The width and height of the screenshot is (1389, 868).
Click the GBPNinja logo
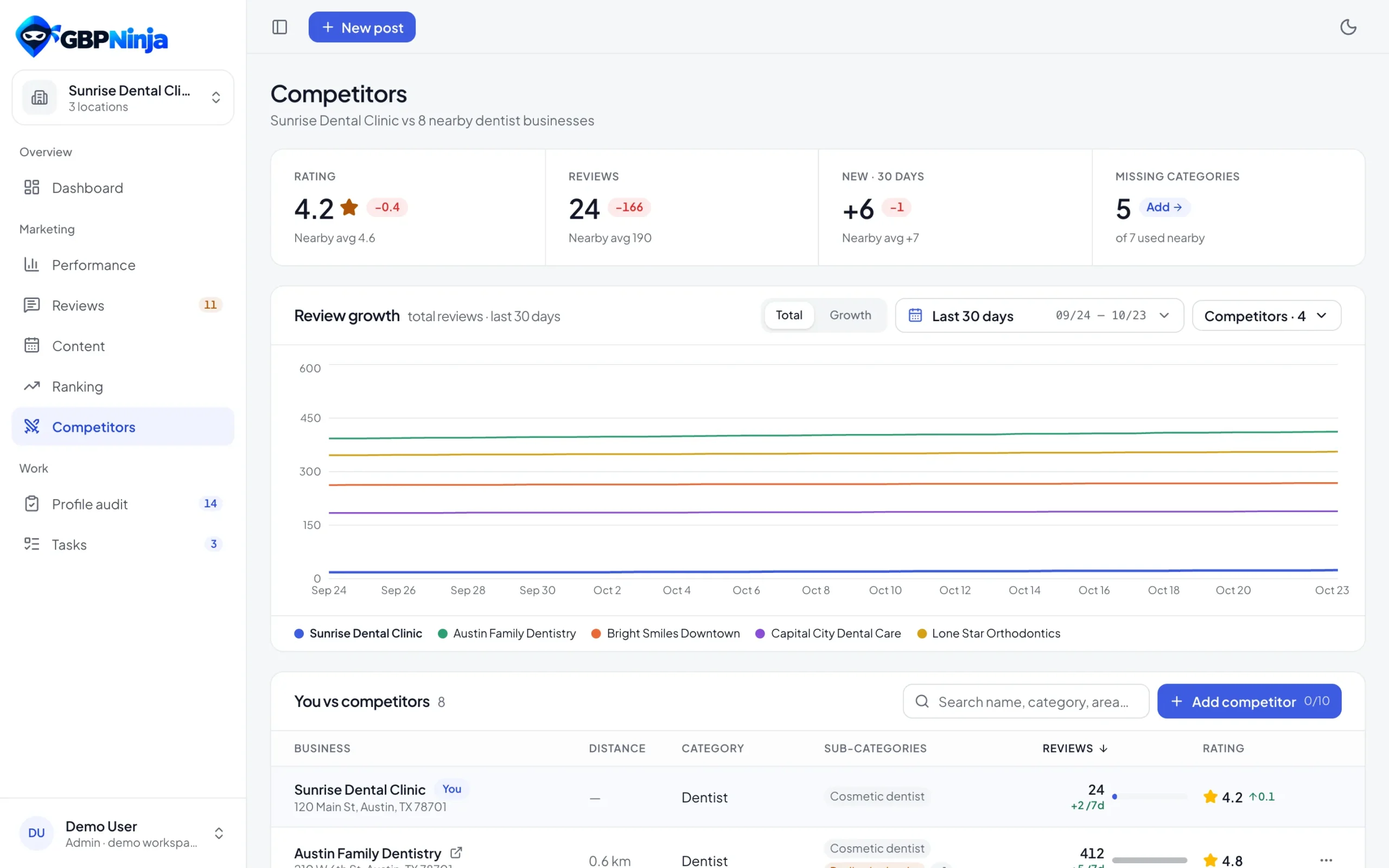click(x=92, y=36)
